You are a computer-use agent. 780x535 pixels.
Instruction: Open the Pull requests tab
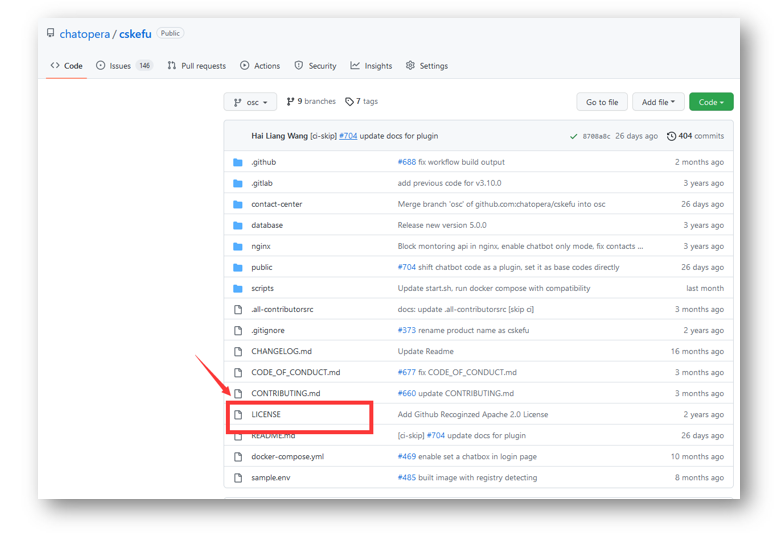click(196, 66)
